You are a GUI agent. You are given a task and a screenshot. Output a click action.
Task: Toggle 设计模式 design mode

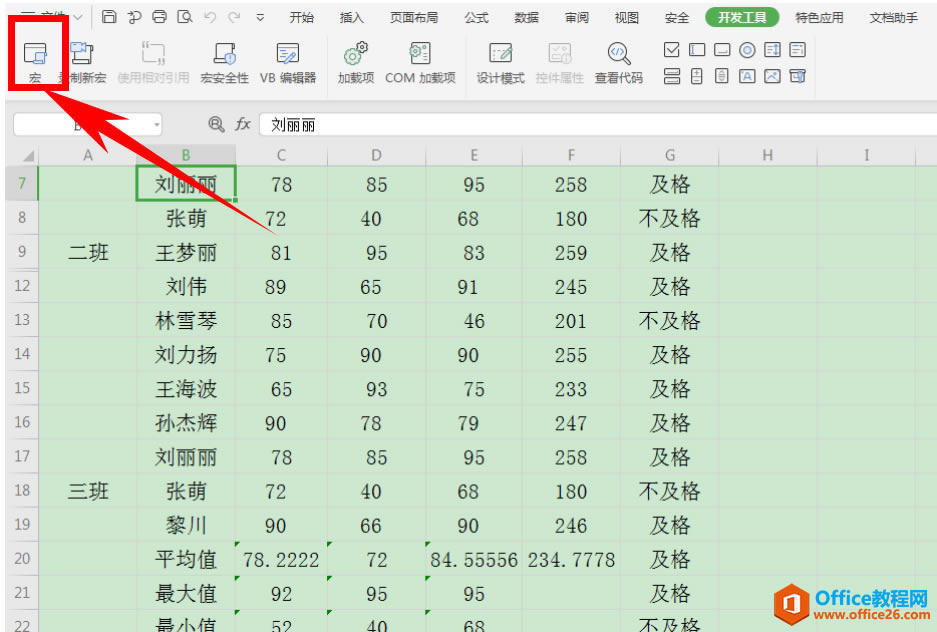tap(500, 62)
